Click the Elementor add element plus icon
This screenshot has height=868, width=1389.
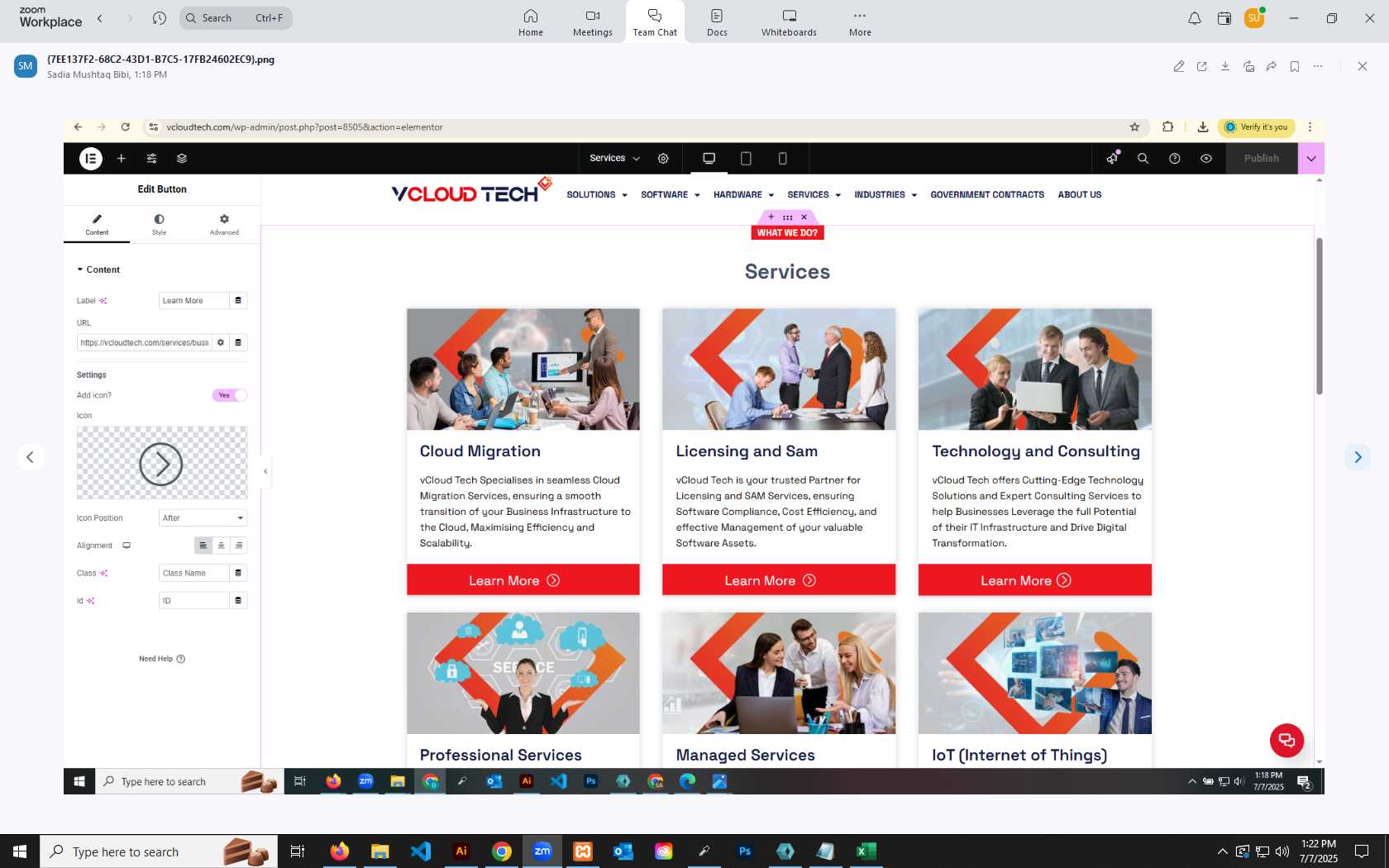coord(121,158)
